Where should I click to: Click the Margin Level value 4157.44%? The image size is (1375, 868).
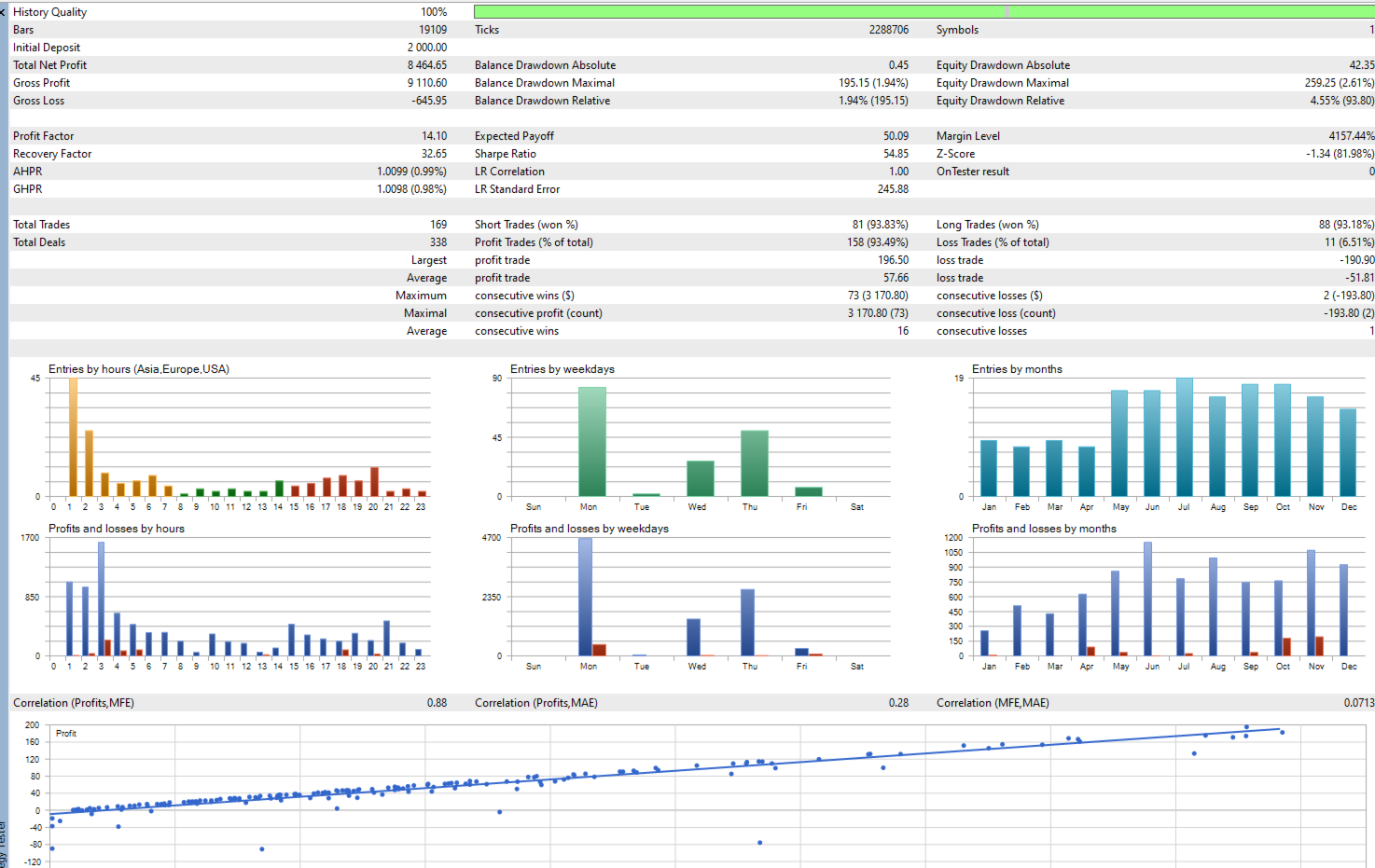[x=1352, y=136]
